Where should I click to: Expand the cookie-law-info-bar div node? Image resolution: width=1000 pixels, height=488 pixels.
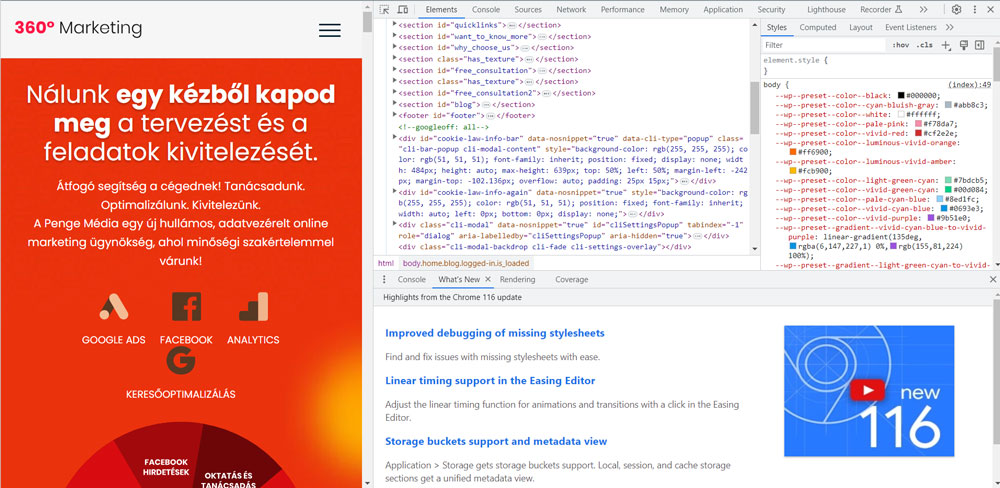tap(395, 138)
